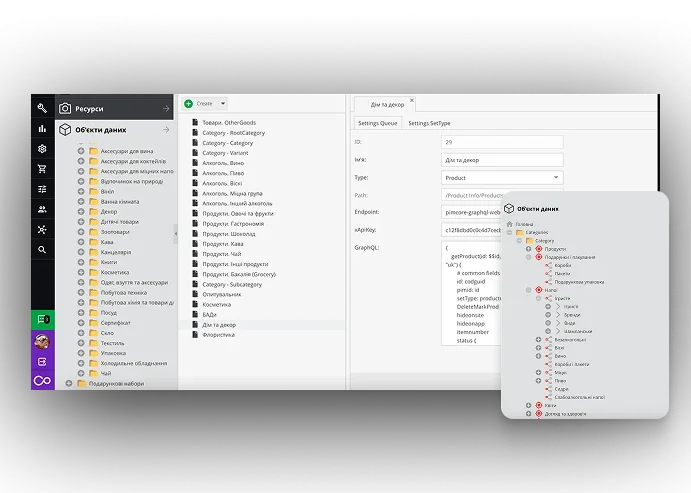Click the magnifier search icon in sidebar
691x493 pixels.
[x=42, y=250]
